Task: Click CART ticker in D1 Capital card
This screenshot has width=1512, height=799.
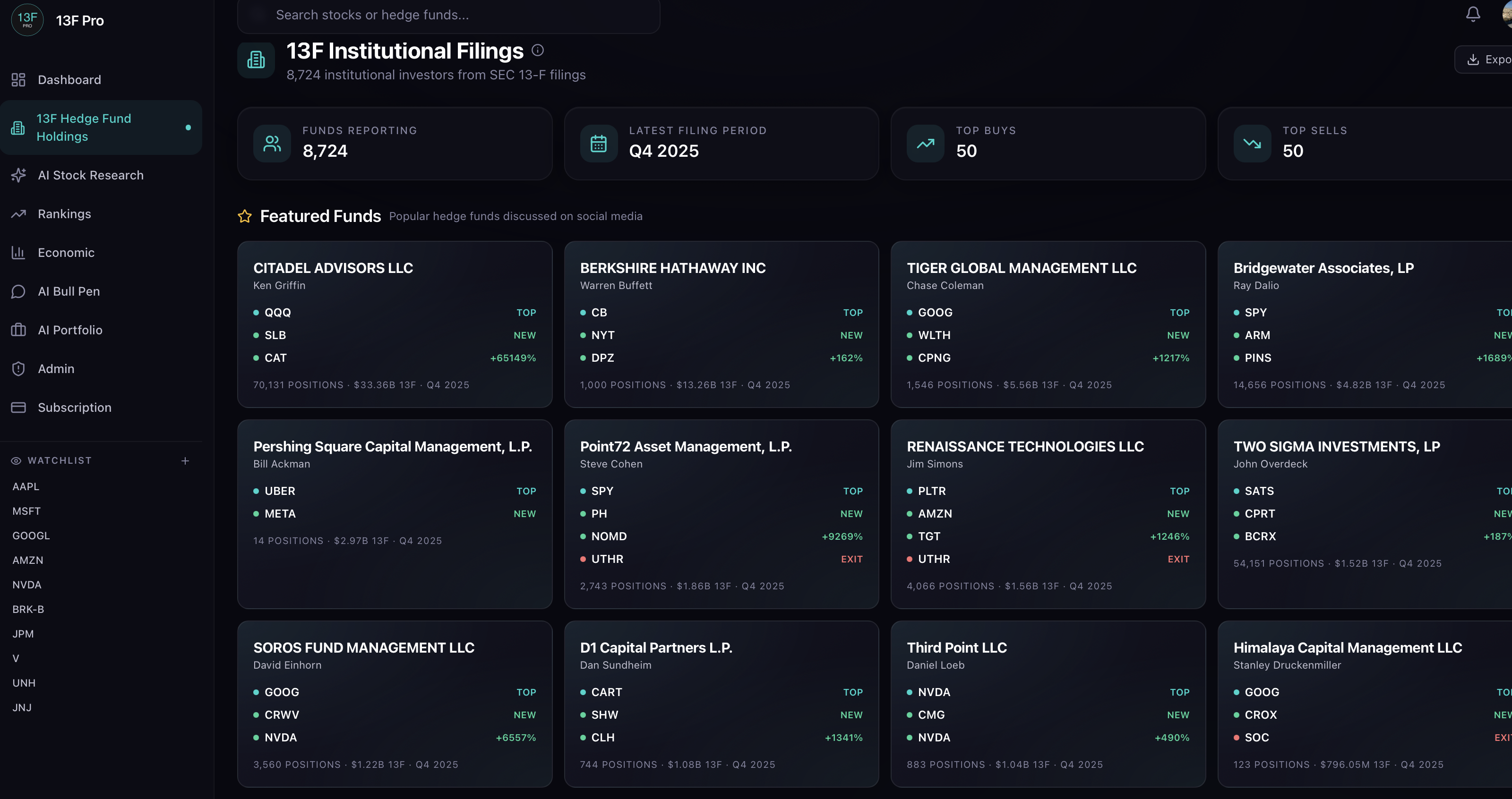Action: [607, 692]
